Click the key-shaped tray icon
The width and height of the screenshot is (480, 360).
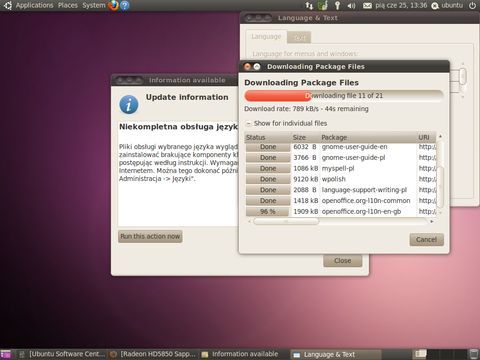(337, 5)
